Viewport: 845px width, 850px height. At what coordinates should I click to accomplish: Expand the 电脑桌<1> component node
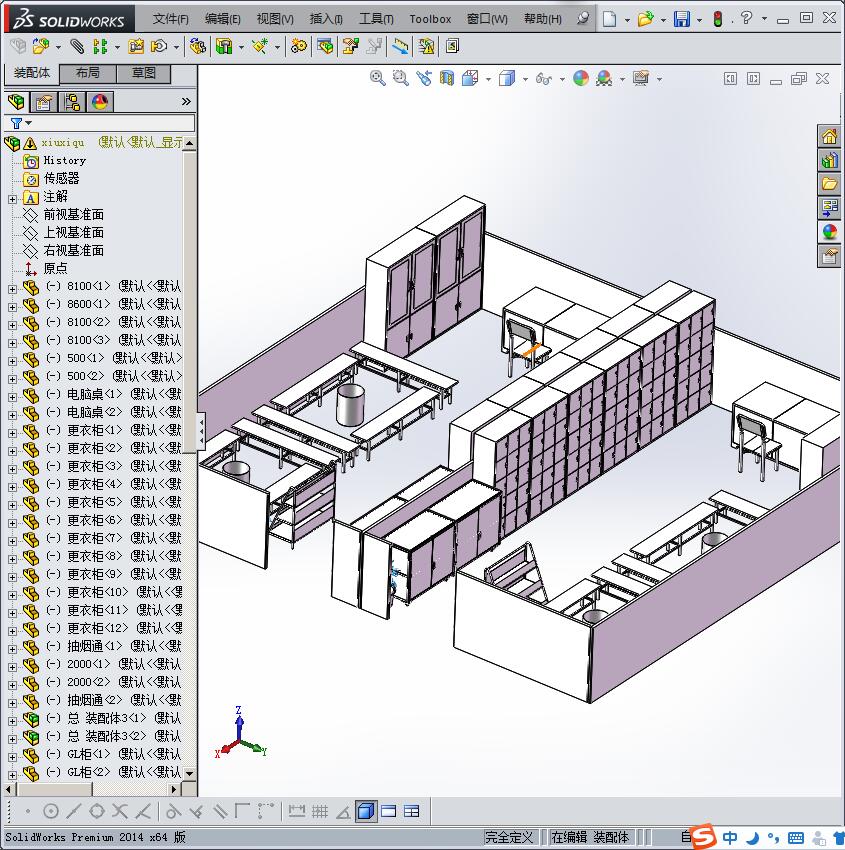12,397
